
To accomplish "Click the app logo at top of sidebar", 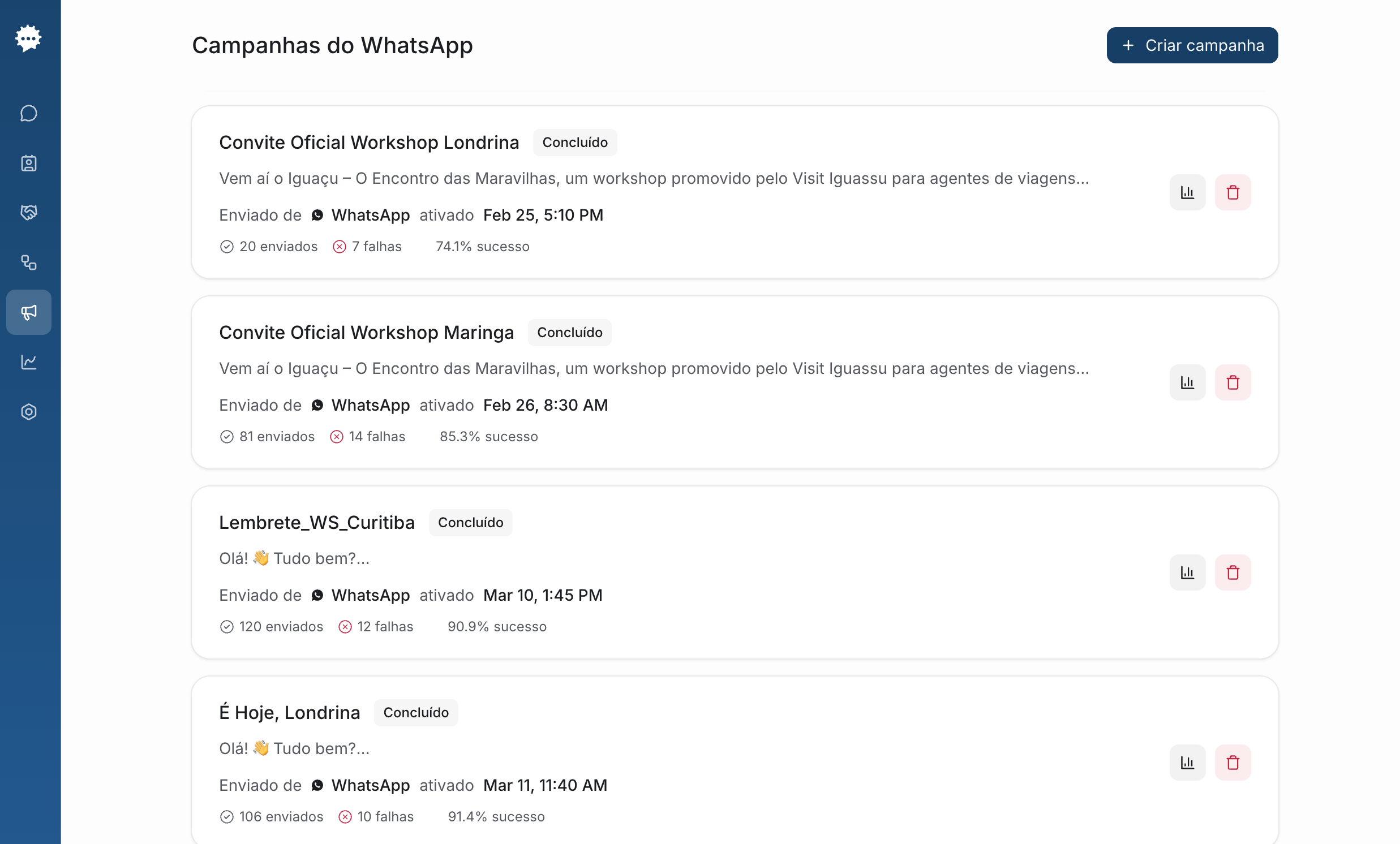I will click(28, 37).
